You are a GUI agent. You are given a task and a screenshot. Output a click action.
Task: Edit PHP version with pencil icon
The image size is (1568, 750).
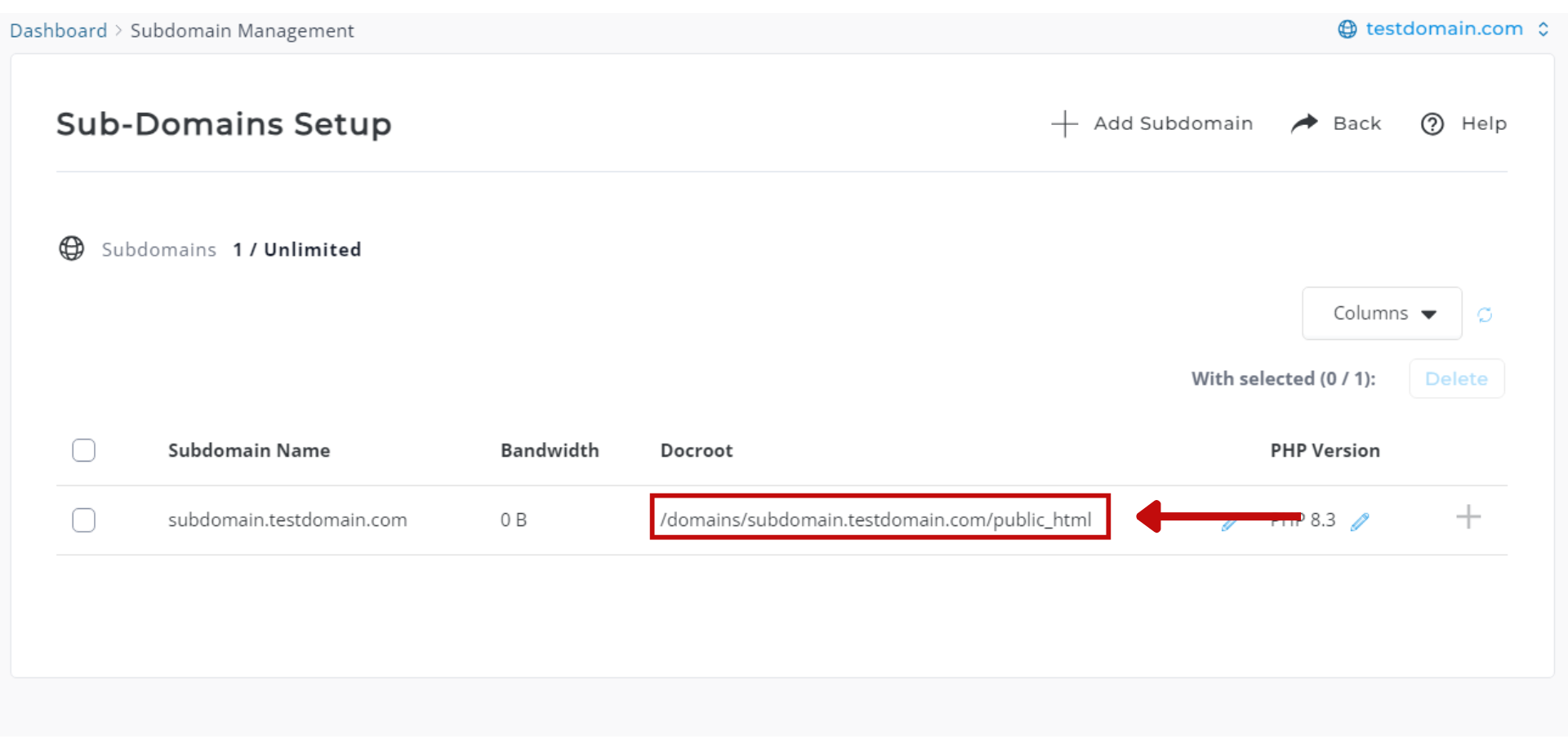1360,522
